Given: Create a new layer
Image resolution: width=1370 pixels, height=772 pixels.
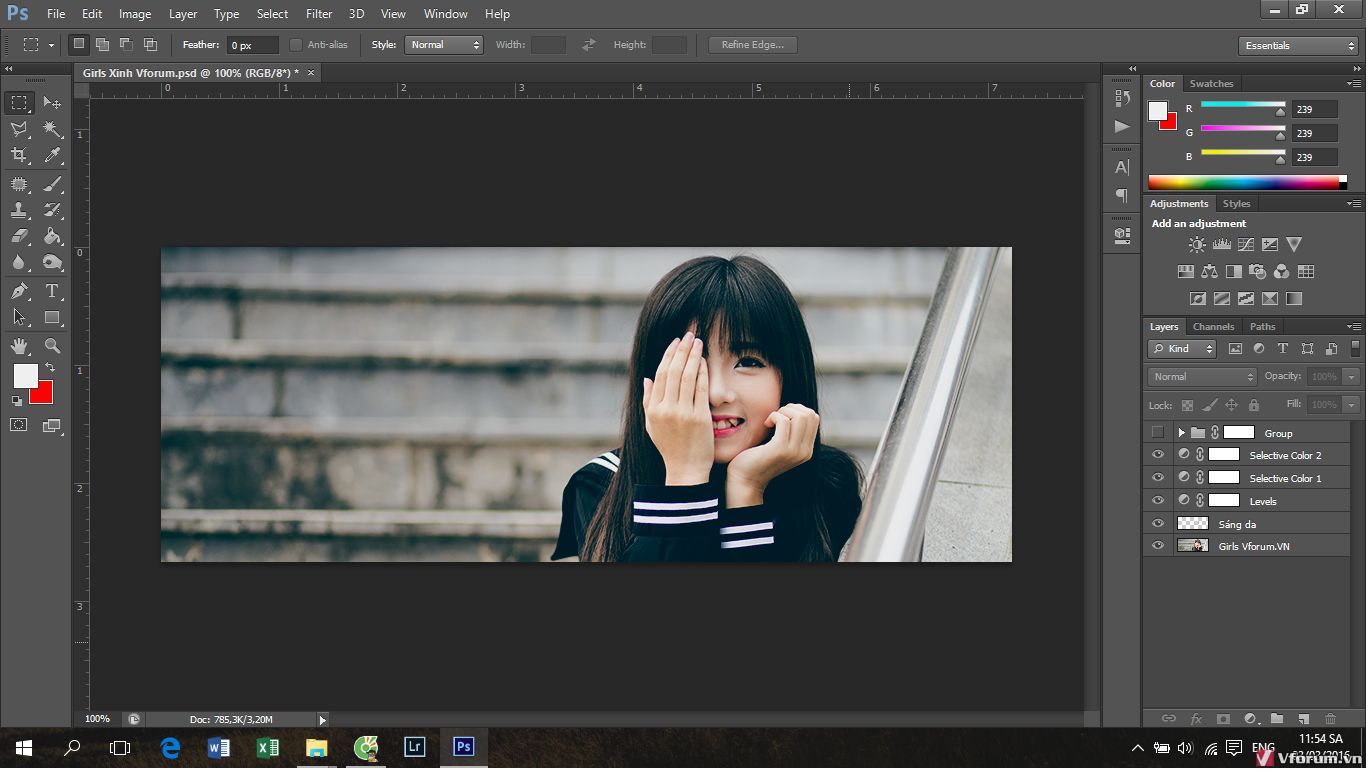Looking at the screenshot, I should 1303,718.
